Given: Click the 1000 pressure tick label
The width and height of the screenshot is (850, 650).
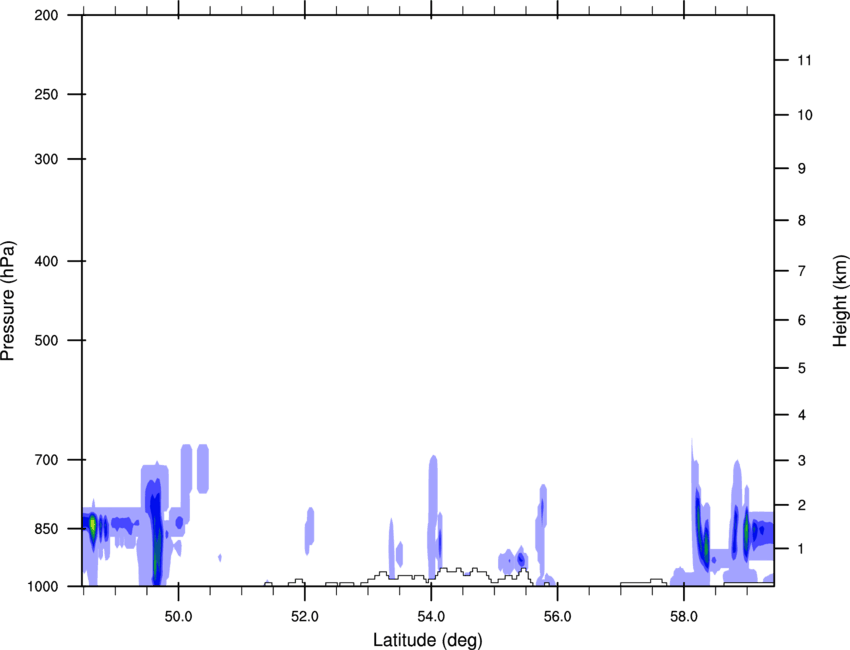Looking at the screenshot, I should (42, 586).
